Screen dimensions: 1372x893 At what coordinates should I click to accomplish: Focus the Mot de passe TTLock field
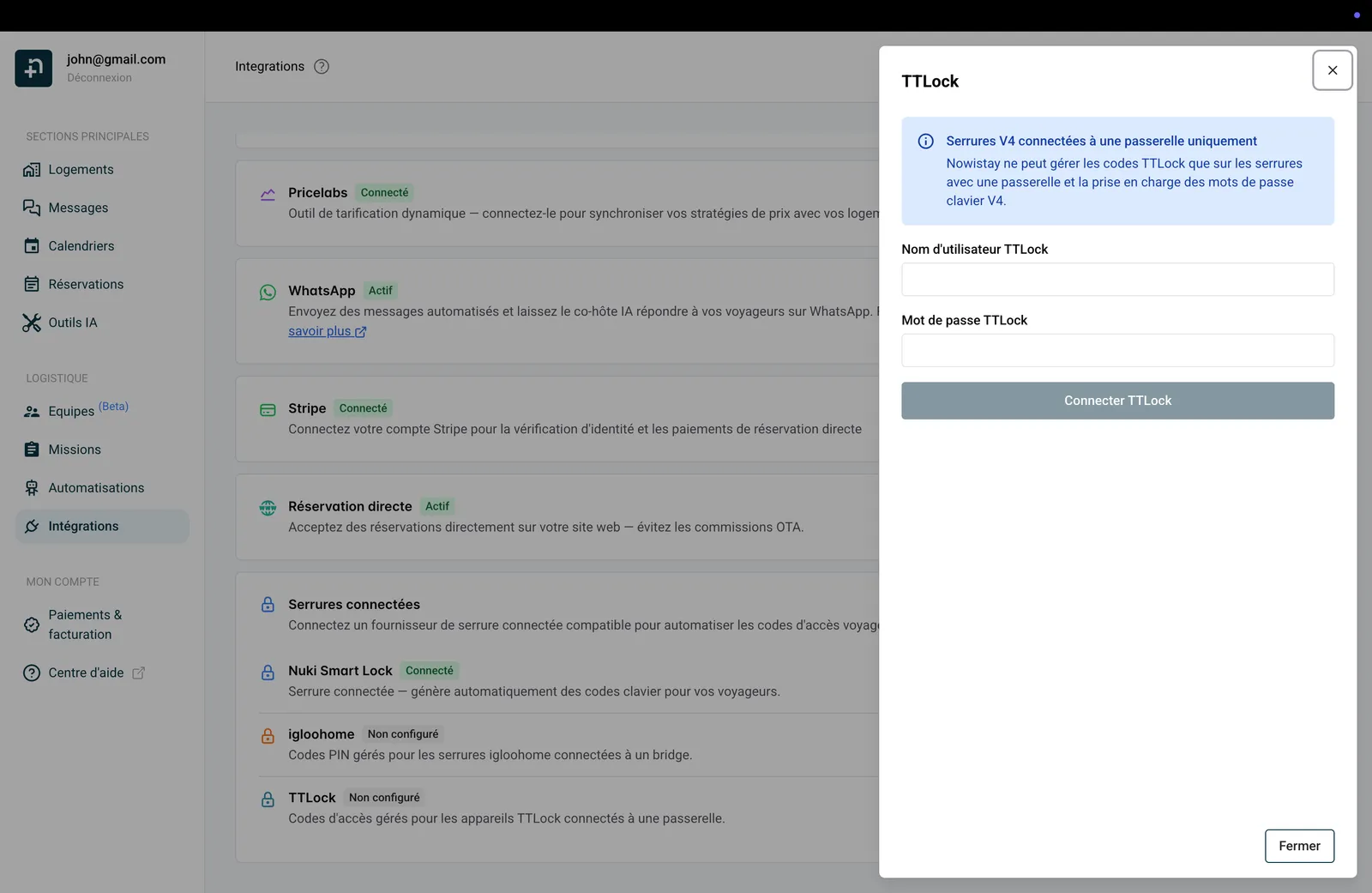point(1117,350)
